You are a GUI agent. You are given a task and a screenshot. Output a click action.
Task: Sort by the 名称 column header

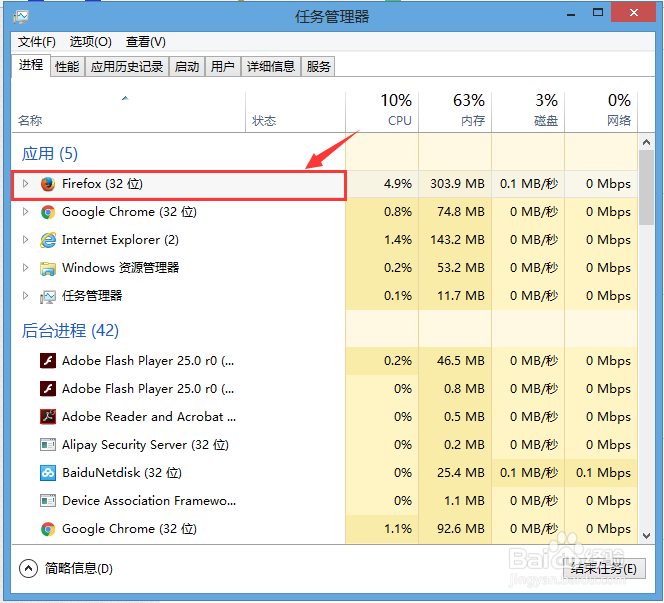click(x=128, y=112)
